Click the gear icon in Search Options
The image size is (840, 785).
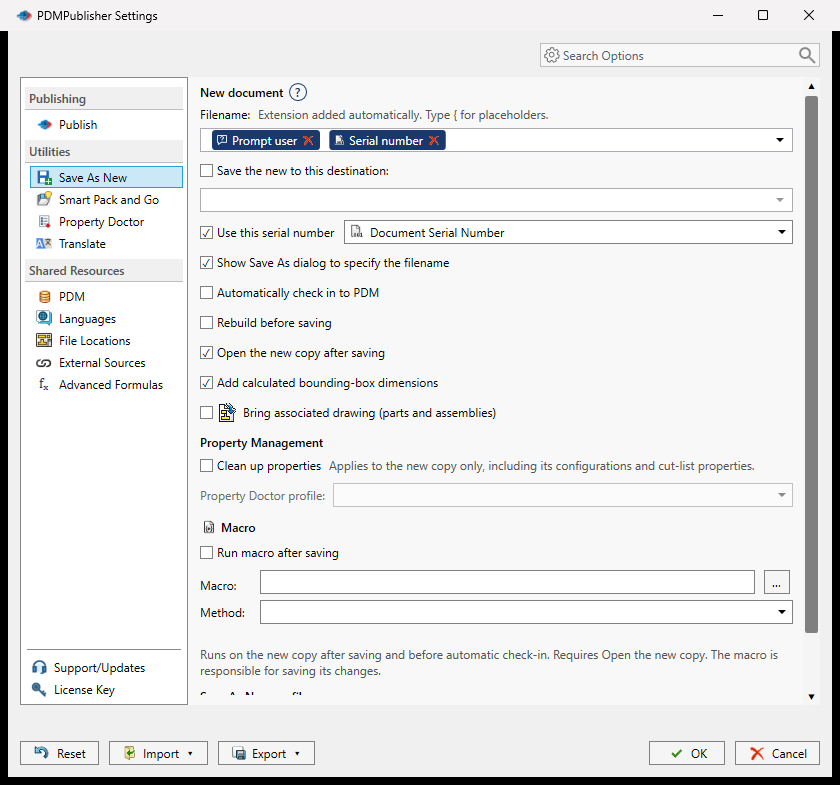[x=551, y=55]
